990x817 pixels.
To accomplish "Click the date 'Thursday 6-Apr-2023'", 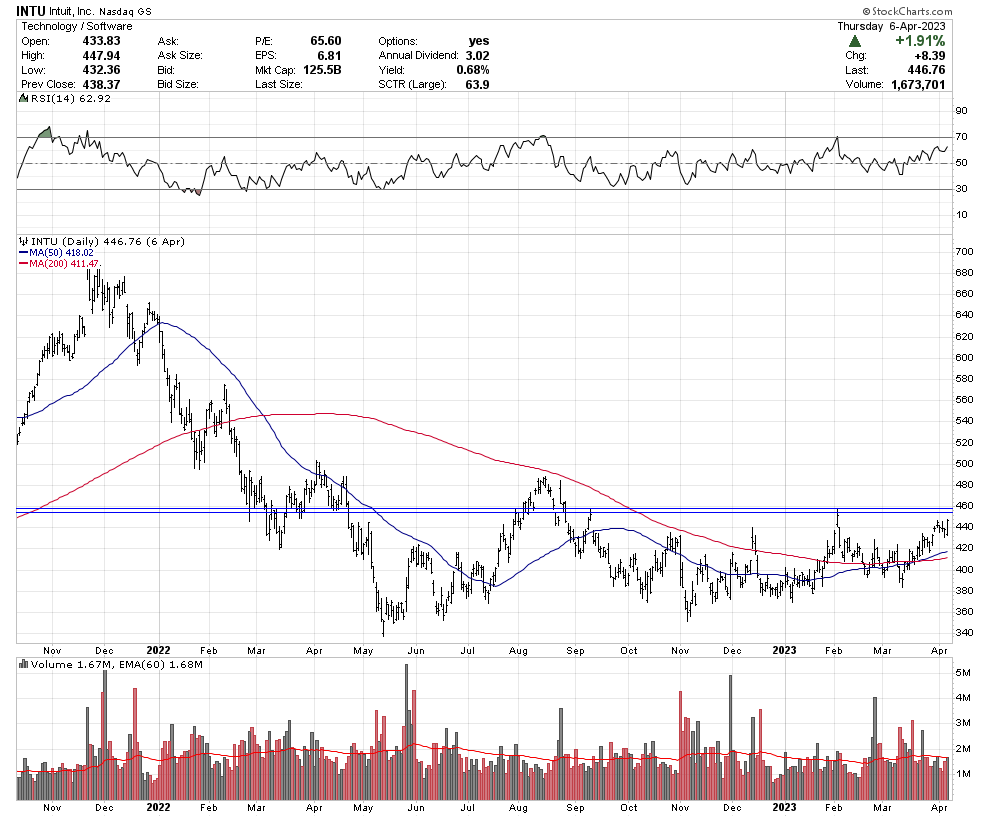I will click(x=892, y=26).
